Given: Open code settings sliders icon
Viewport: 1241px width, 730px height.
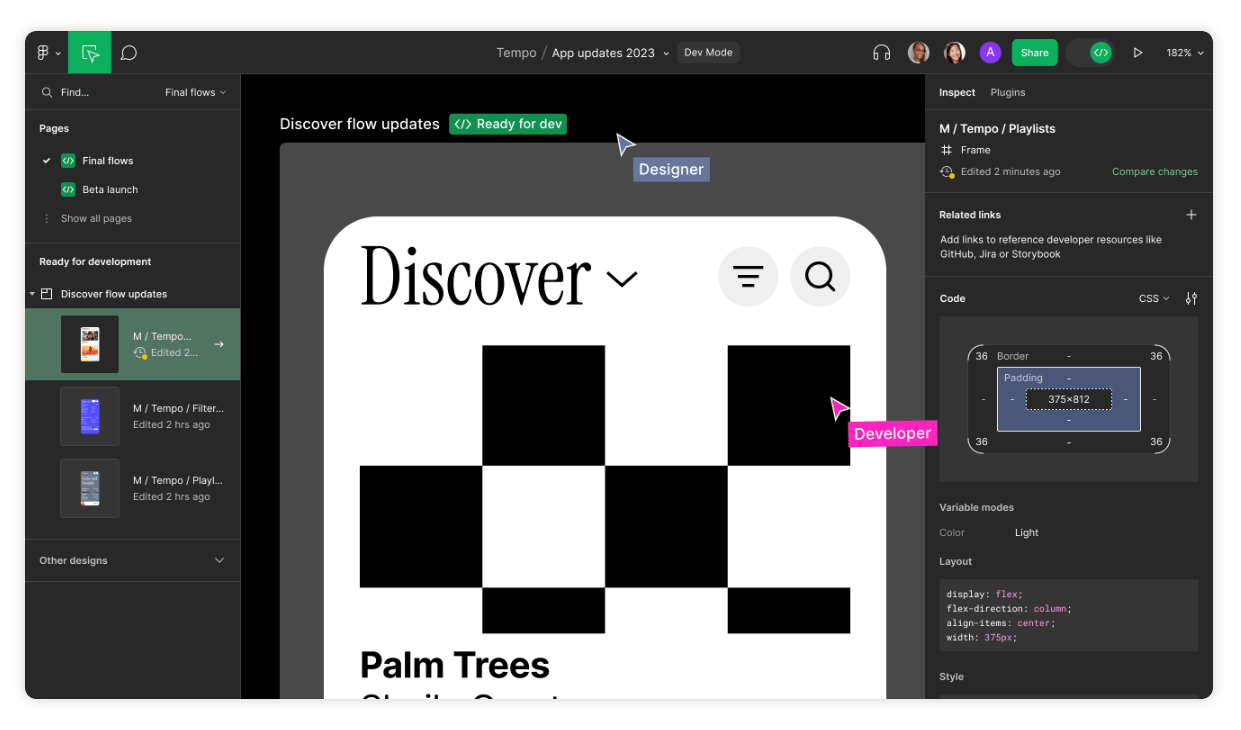Looking at the screenshot, I should [1191, 298].
